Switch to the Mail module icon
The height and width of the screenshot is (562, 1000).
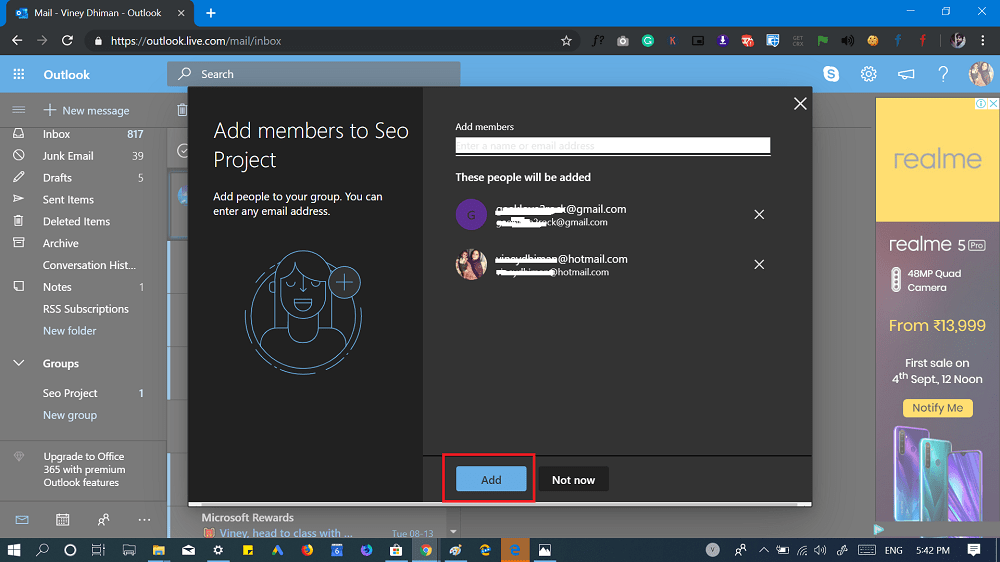(22, 520)
